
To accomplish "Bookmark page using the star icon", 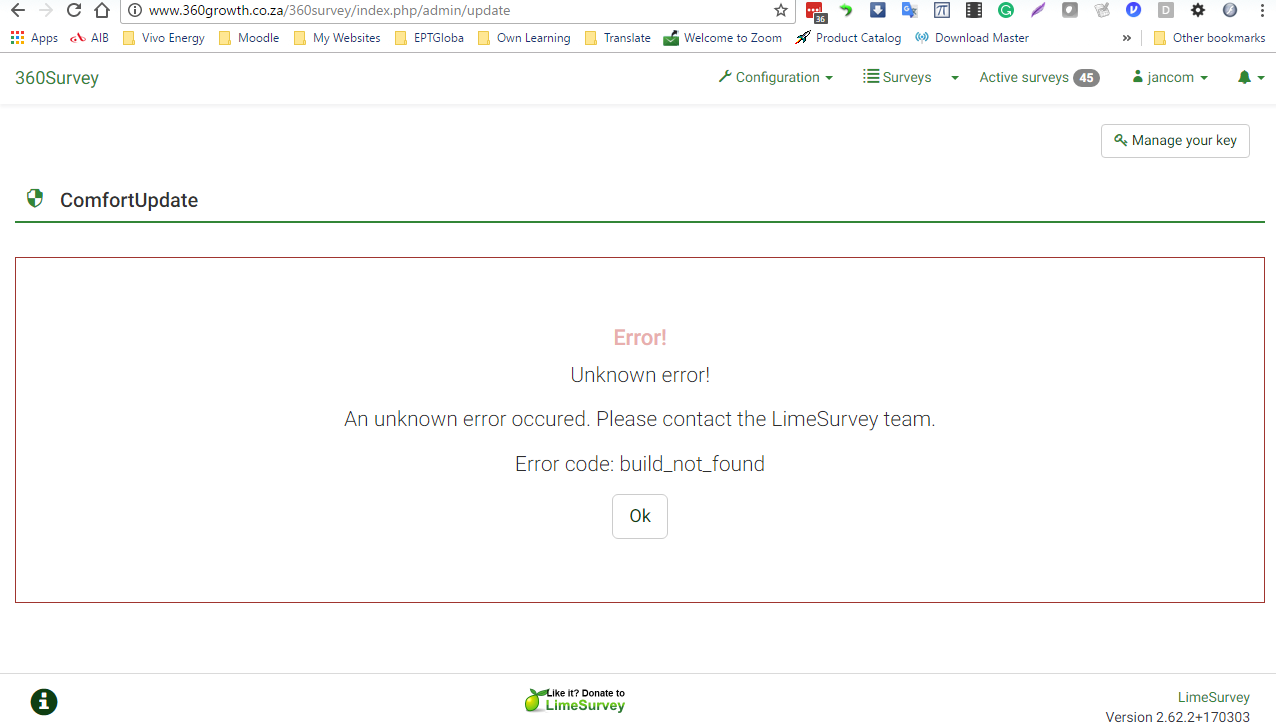I will pos(781,10).
